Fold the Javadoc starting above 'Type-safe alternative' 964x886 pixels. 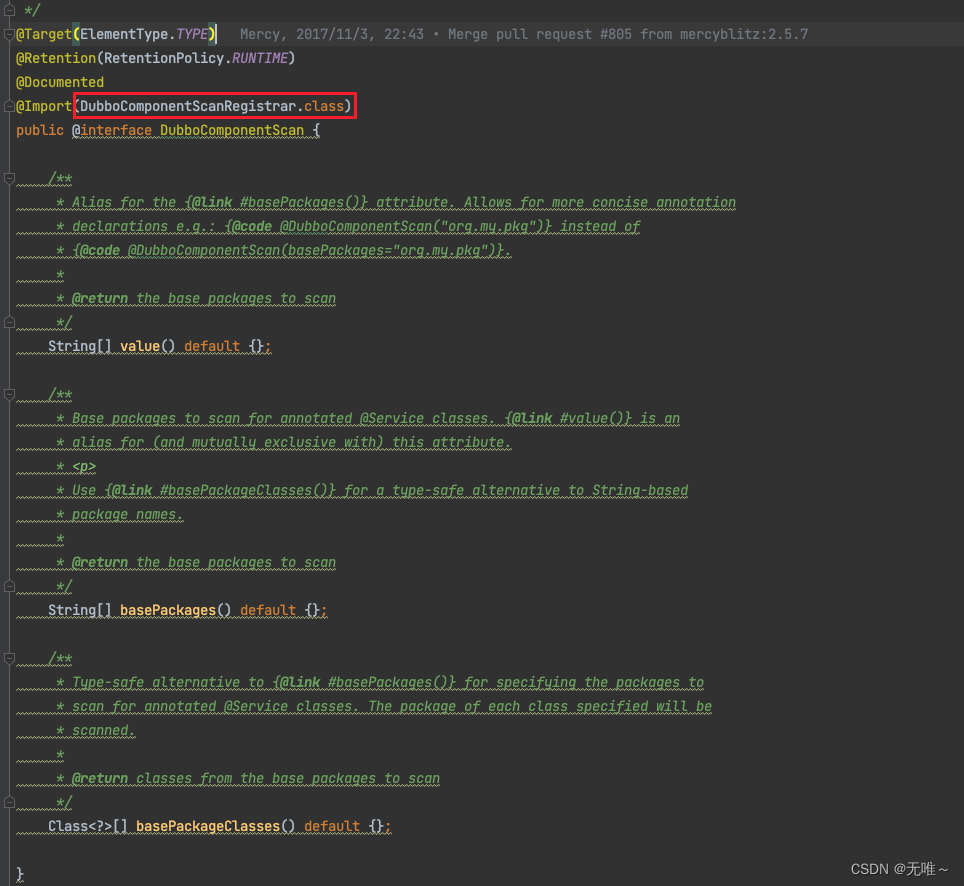tap(9, 659)
